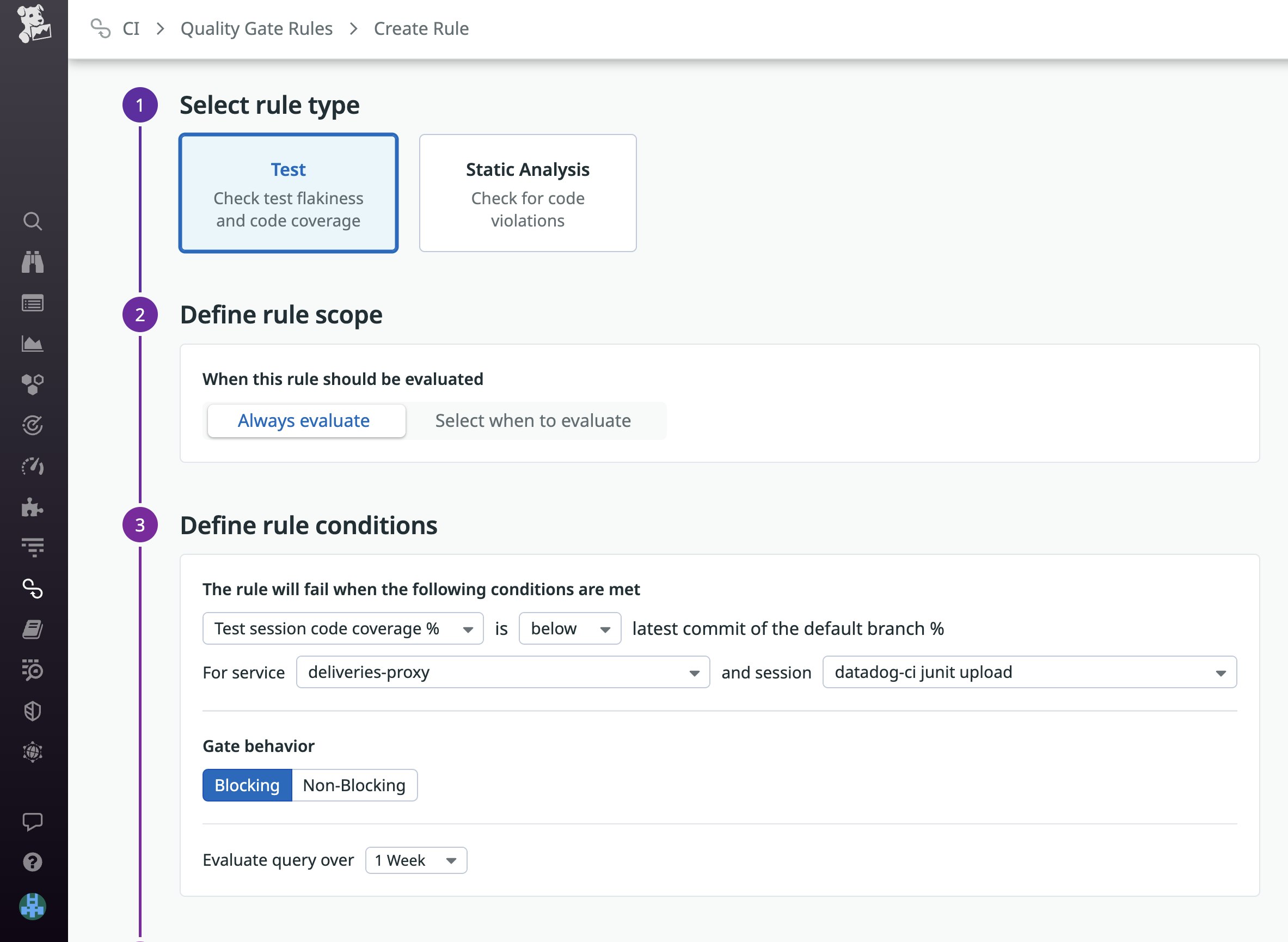Open the below comparison dropdown
This screenshot has width=1288, height=942.
[569, 628]
